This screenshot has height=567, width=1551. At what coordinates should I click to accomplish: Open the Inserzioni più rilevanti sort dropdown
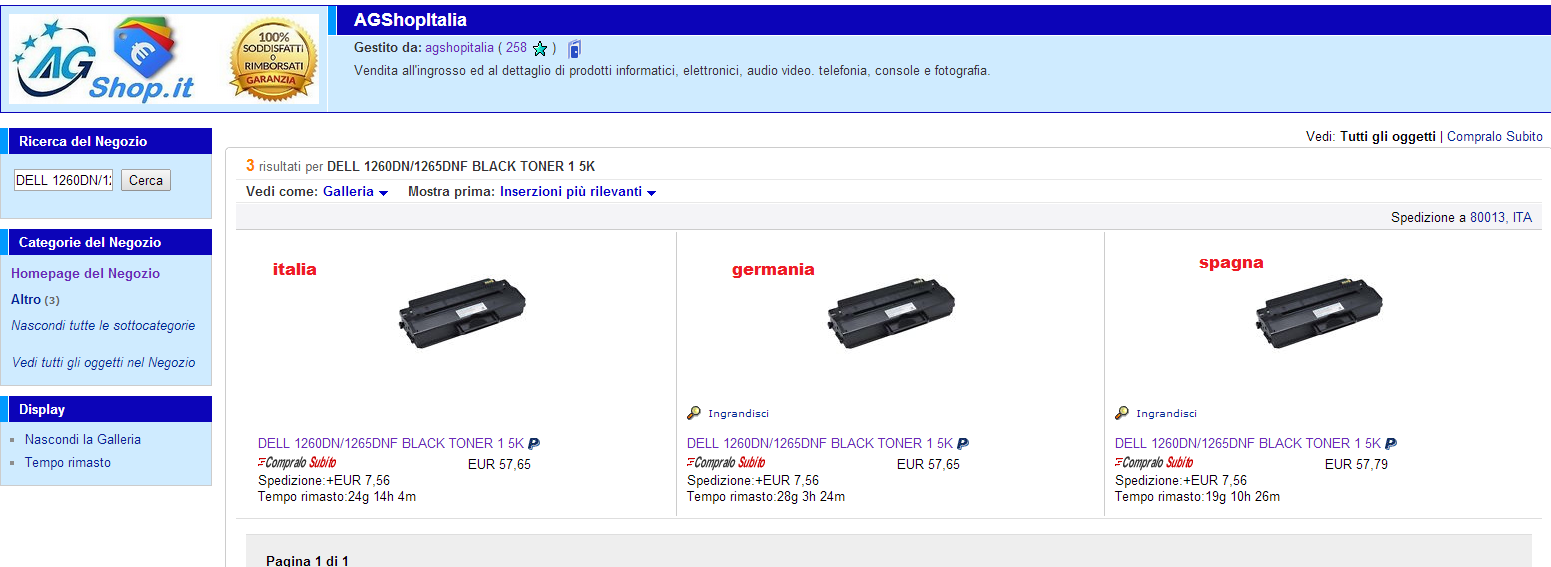tap(578, 191)
